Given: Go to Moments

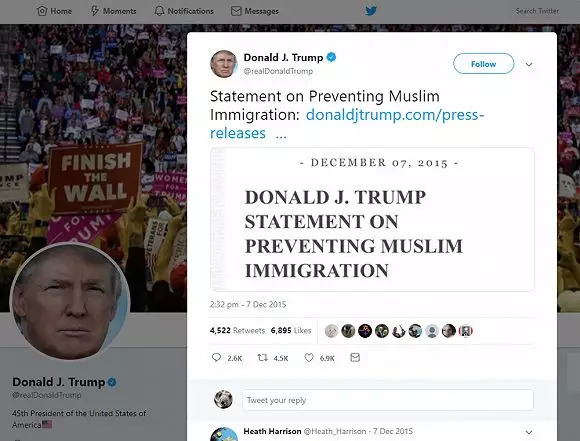Looking at the screenshot, I should (x=114, y=11).
